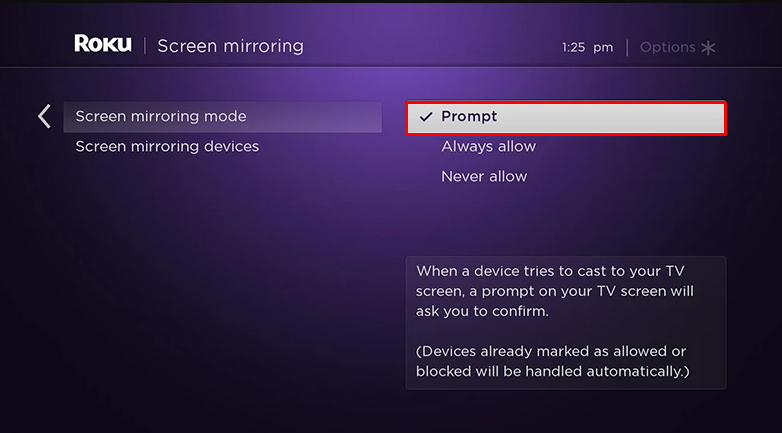
Task: Click the horizontal line under the header
Action: click(390, 67)
